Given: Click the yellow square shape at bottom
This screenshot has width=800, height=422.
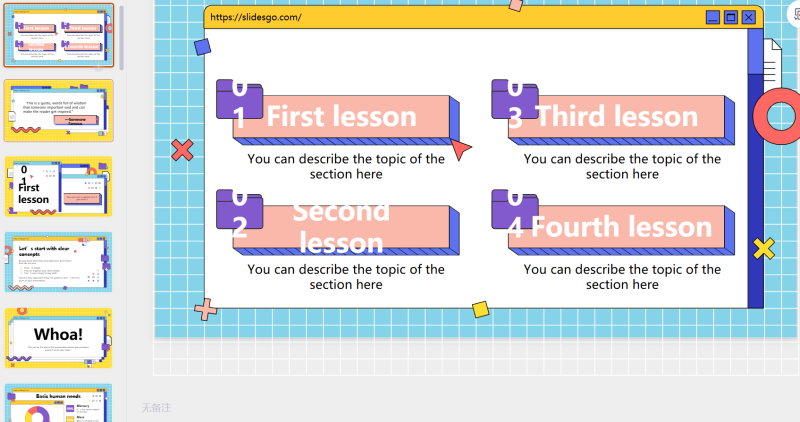Looking at the screenshot, I should [481, 309].
